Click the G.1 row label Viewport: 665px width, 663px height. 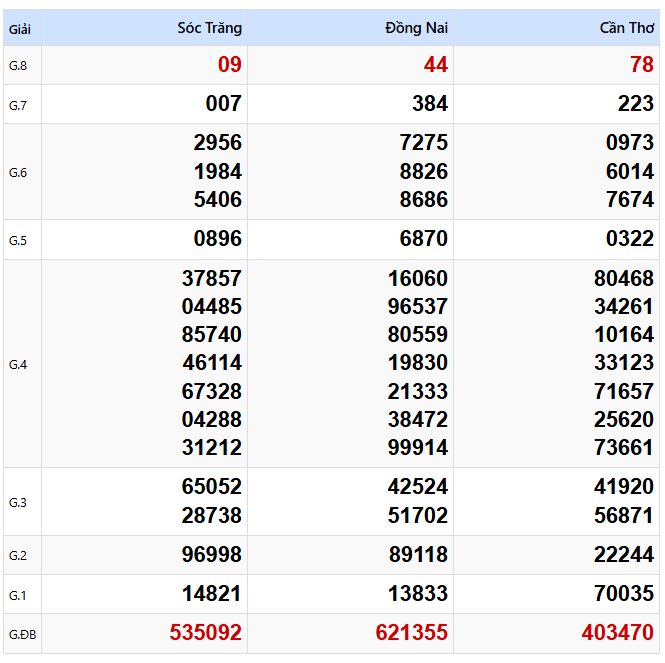[x=18, y=595]
